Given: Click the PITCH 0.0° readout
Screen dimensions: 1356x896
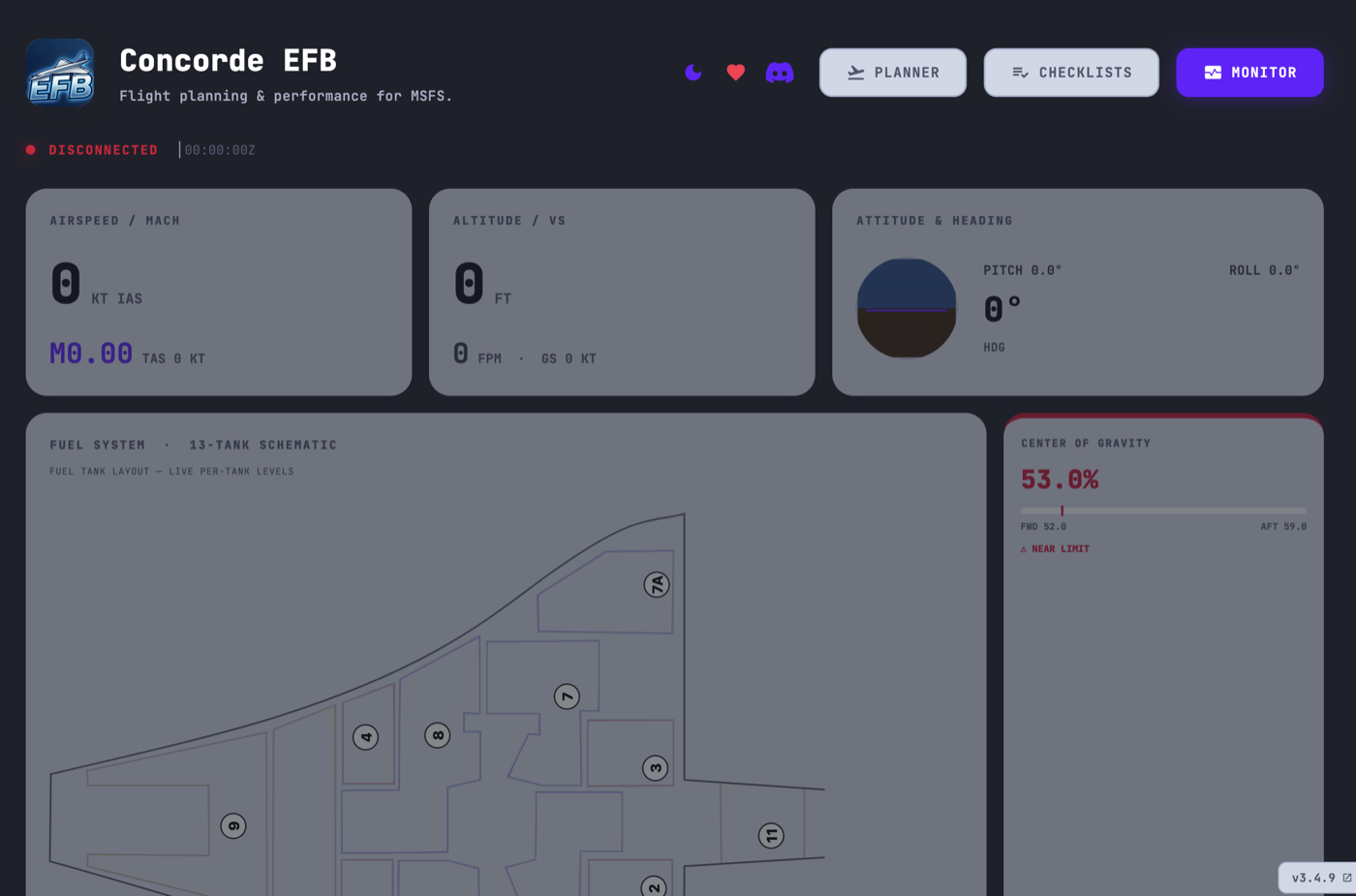Looking at the screenshot, I should (1023, 270).
